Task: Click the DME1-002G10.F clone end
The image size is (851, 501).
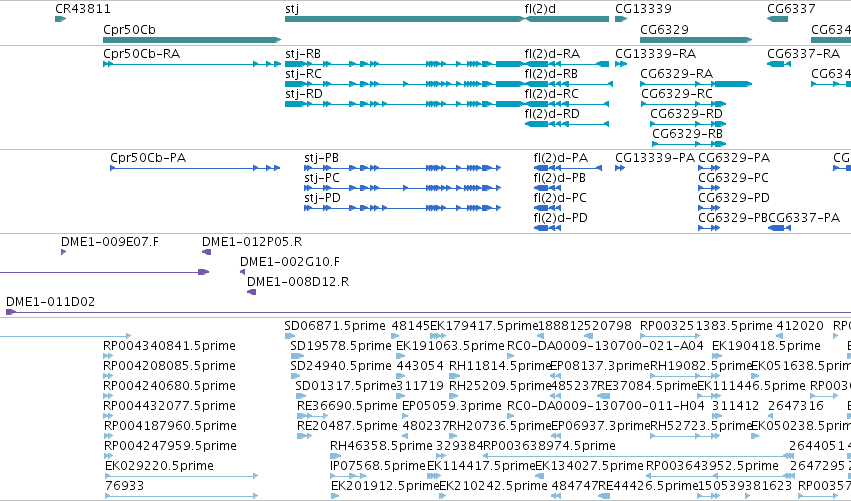Action: click(242, 272)
